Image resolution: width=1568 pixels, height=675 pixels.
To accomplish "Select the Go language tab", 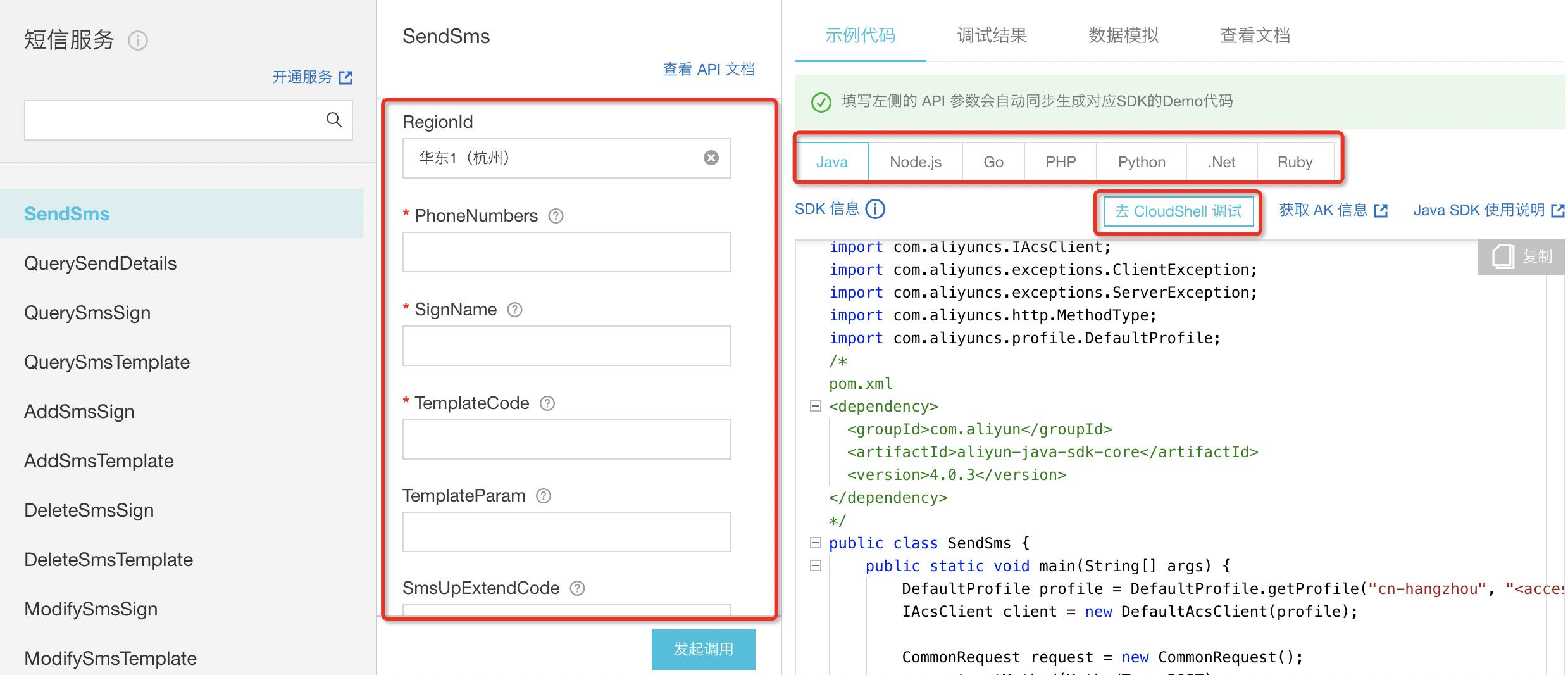I will coord(993,162).
